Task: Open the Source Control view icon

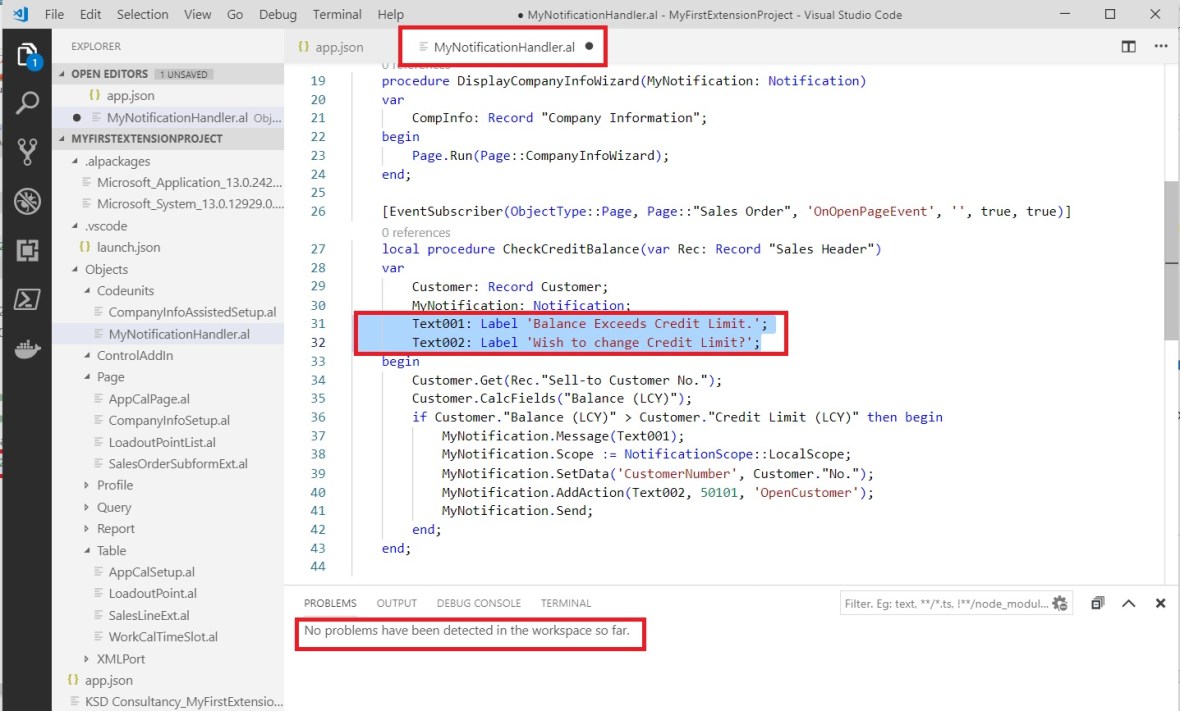Action: [27, 152]
